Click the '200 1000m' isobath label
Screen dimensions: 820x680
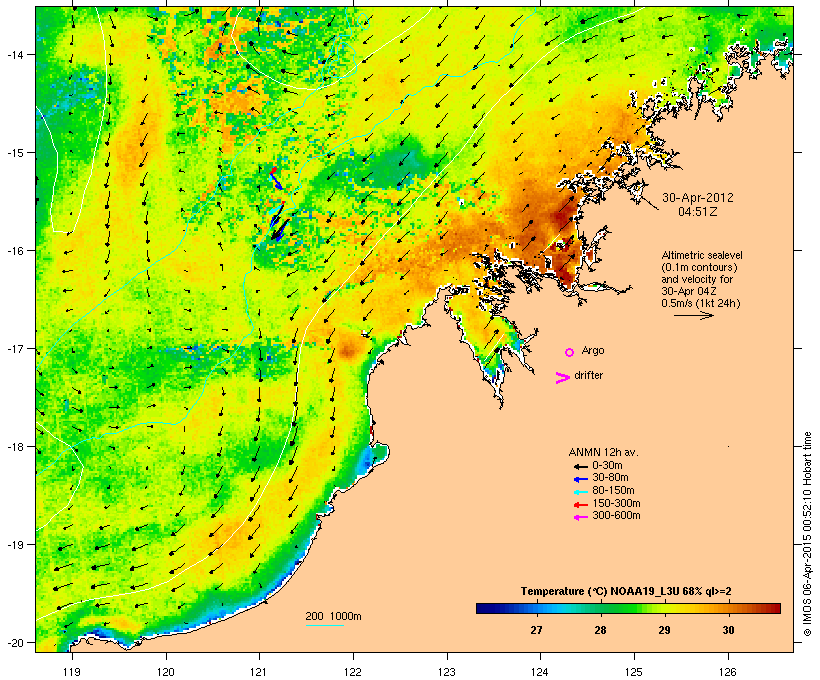(333, 616)
